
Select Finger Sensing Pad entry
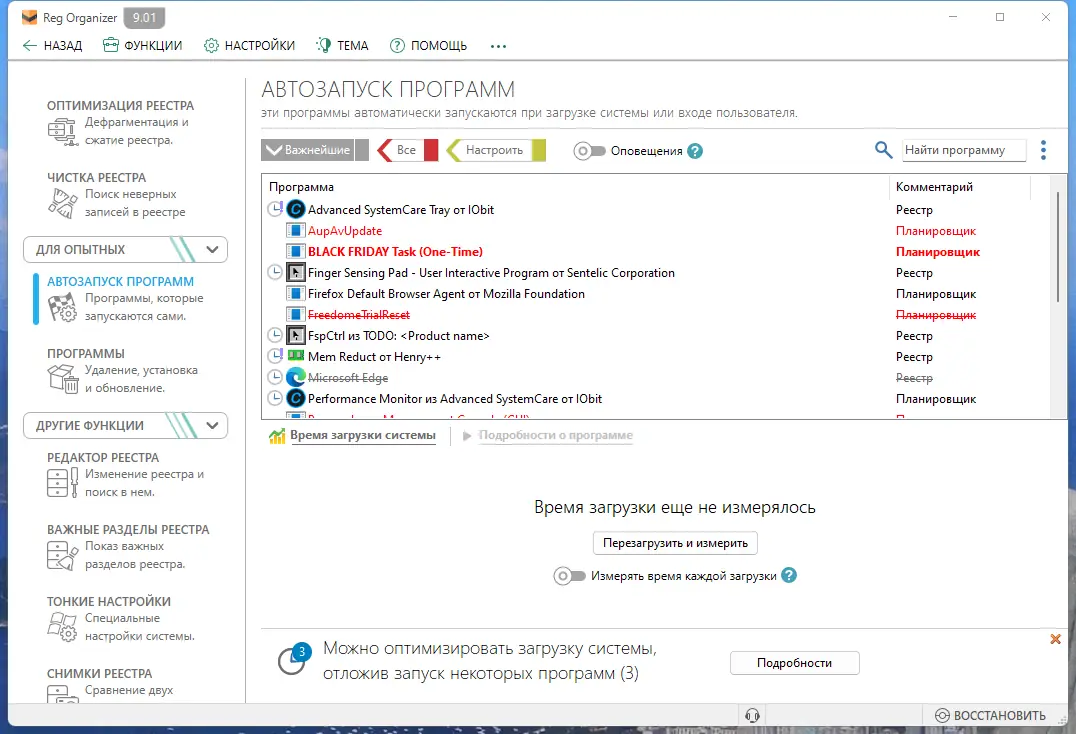pyautogui.click(x=491, y=273)
